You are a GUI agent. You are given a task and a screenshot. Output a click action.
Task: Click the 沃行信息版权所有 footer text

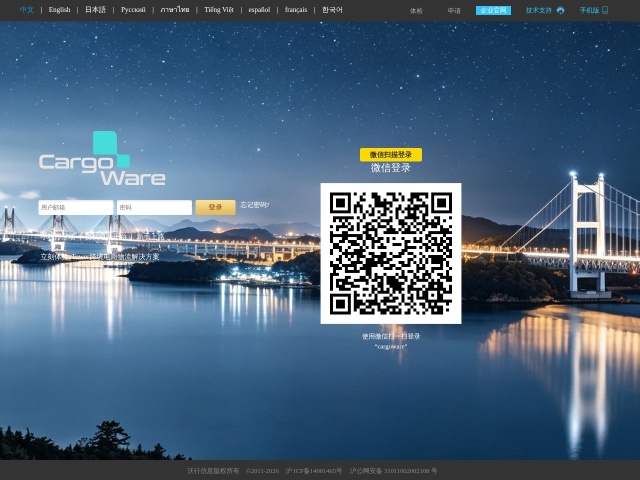213,471
